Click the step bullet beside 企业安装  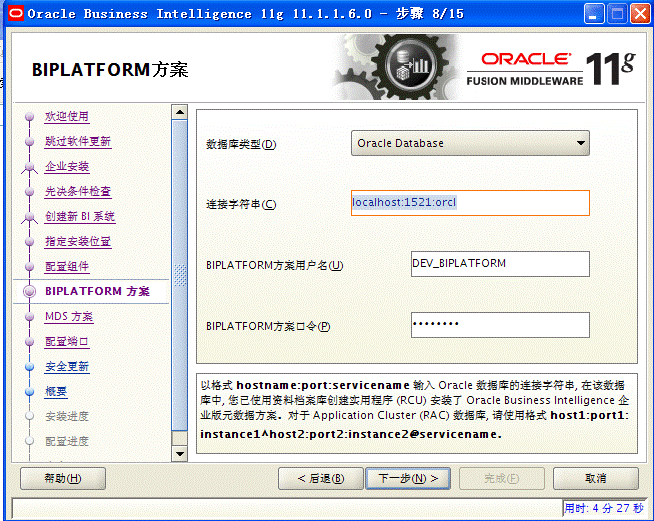29,167
